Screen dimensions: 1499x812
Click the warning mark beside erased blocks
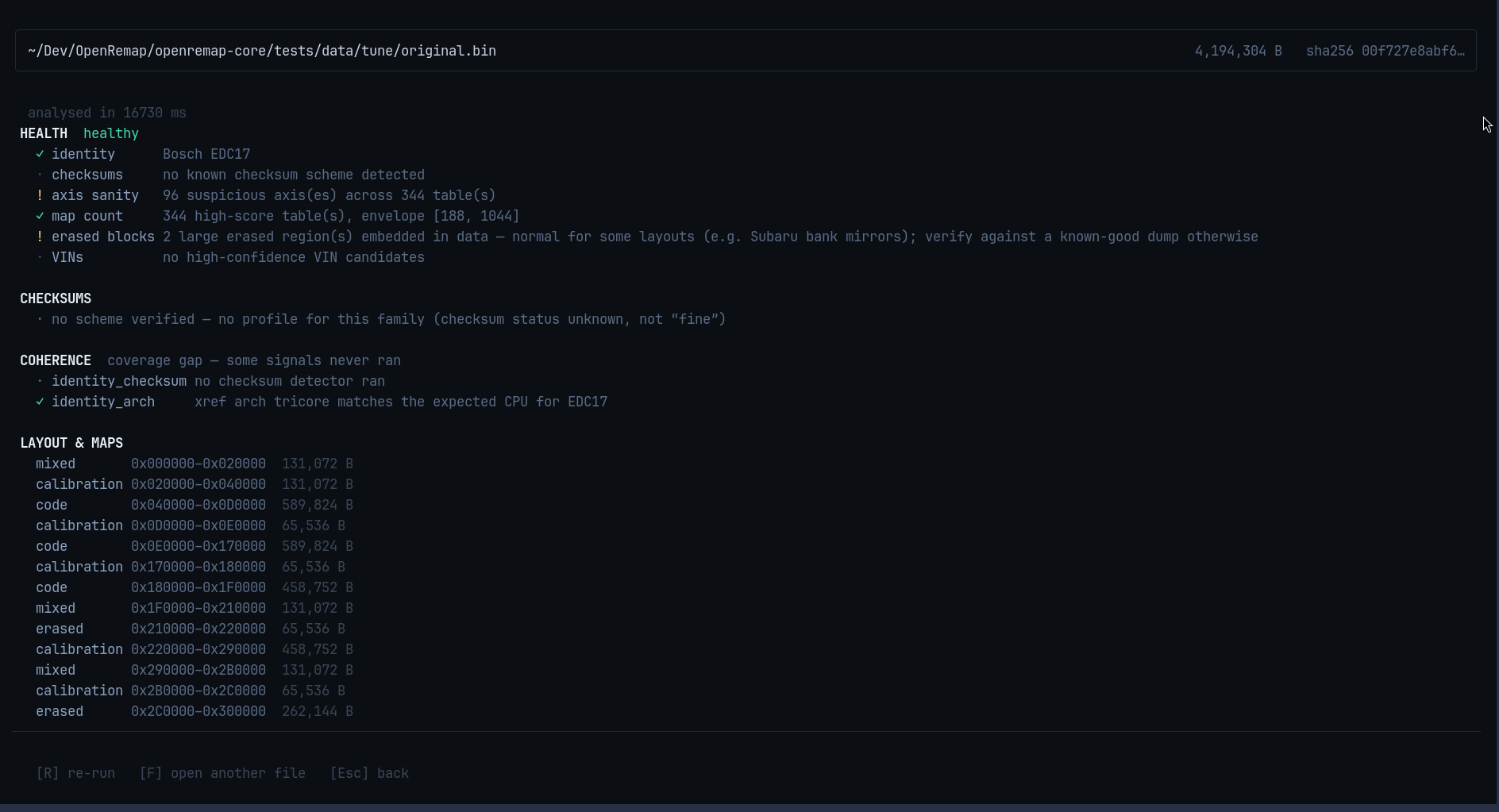pyautogui.click(x=40, y=237)
